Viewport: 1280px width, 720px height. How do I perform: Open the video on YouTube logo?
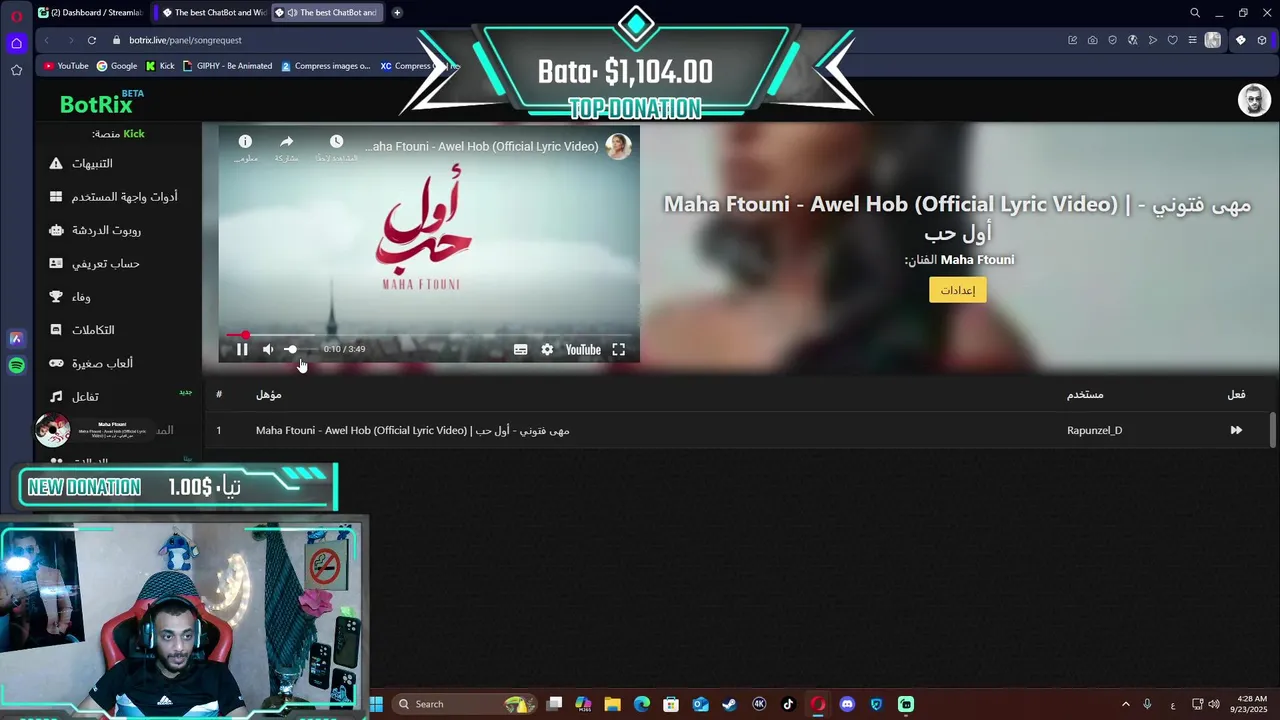[x=583, y=349]
